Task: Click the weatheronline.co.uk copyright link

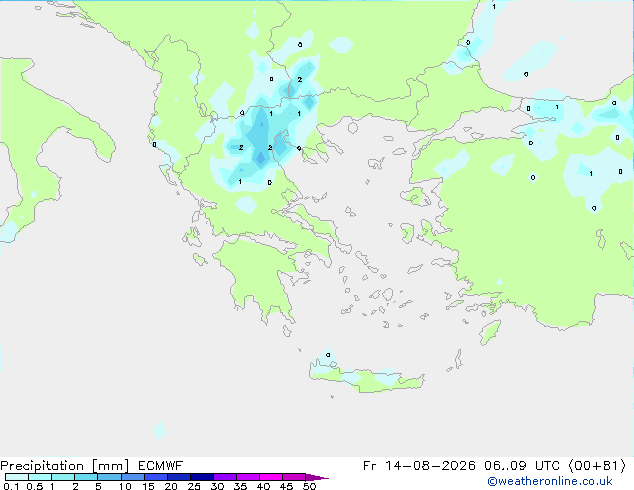Action: tap(550, 481)
